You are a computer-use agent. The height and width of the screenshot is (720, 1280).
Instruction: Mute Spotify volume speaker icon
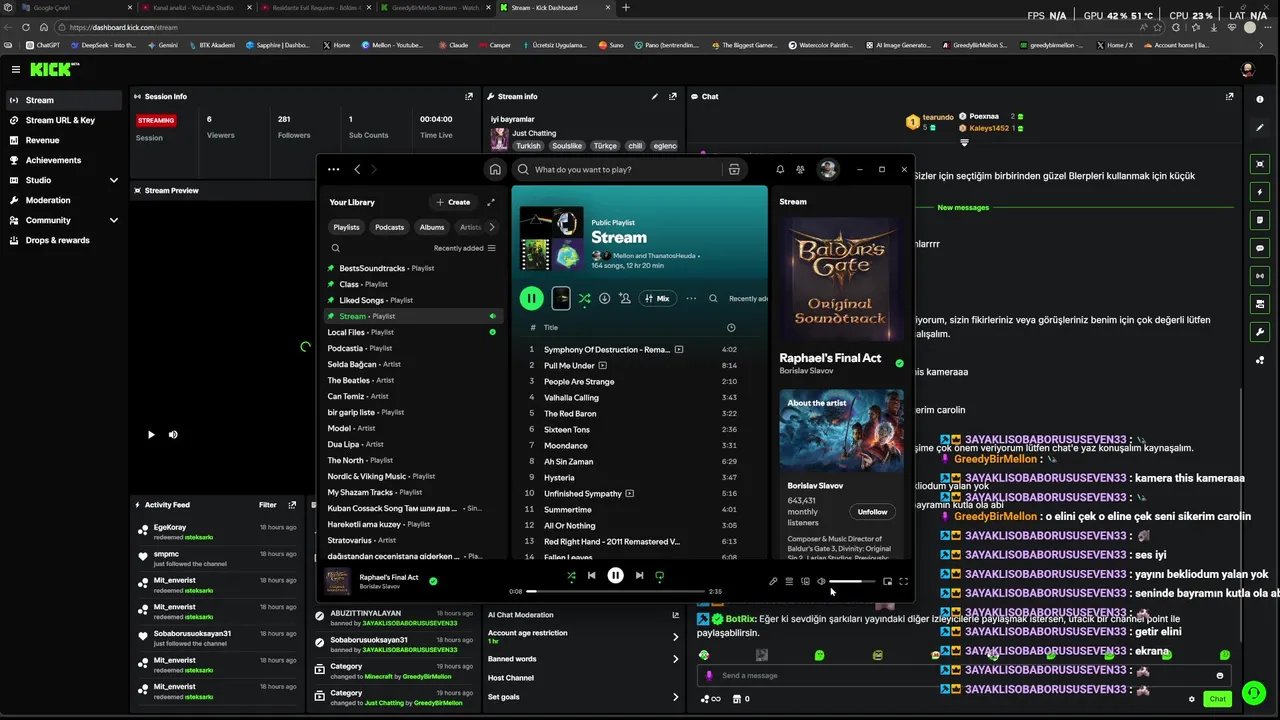821,581
